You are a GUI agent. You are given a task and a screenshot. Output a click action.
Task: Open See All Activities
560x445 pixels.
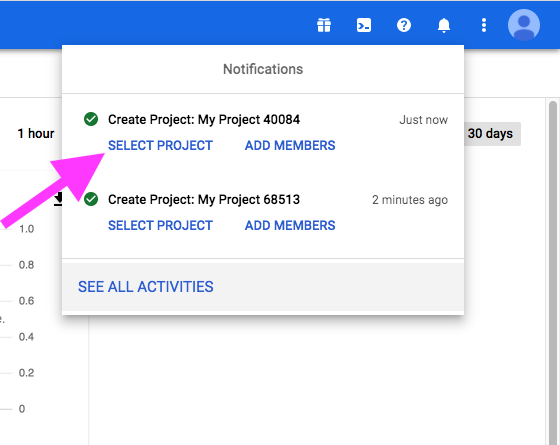(x=146, y=287)
